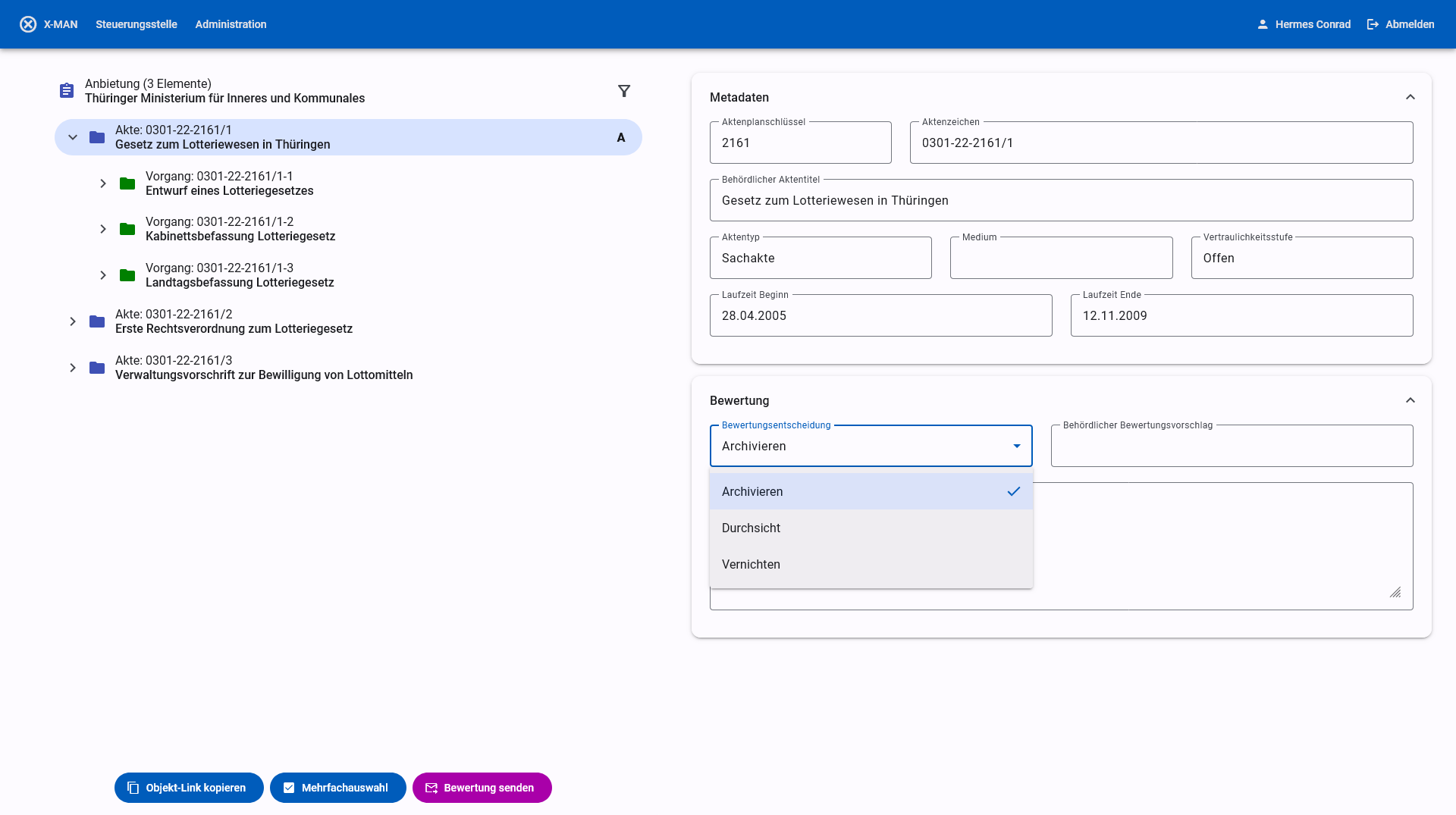Viewport: 1456px width, 815px height.
Task: Click the Aktenzeichen field
Action: pos(1162,143)
